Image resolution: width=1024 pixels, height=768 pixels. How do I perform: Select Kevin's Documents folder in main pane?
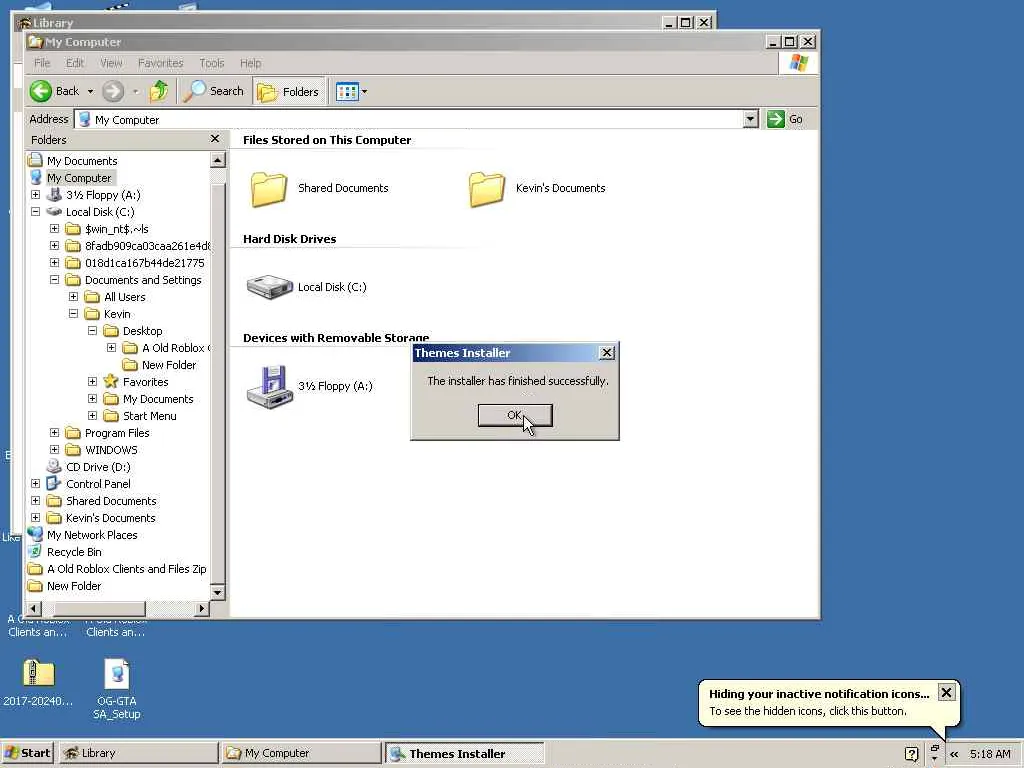pyautogui.click(x=487, y=189)
